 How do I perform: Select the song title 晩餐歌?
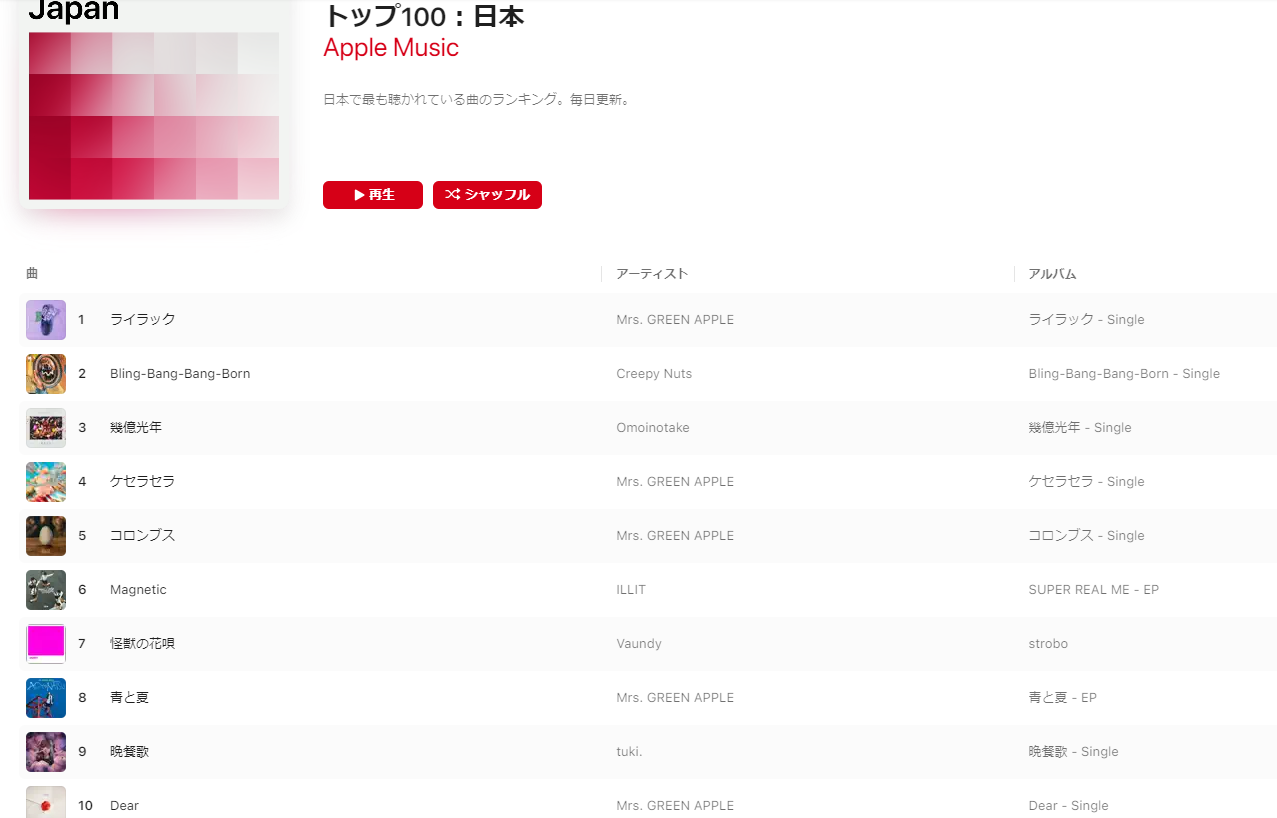click(x=129, y=752)
